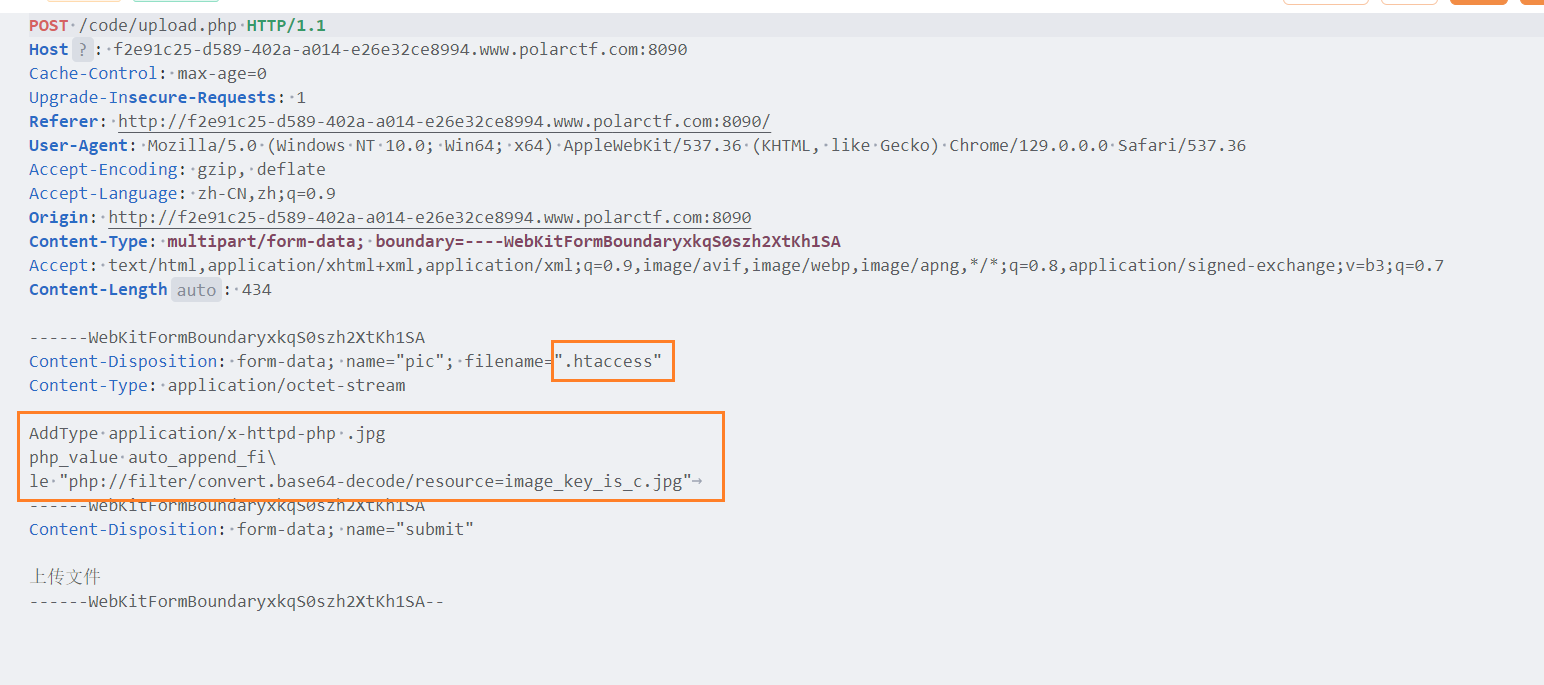The height and width of the screenshot is (685, 1544).
Task: Click the max-age=0 value
Action: (x=222, y=73)
